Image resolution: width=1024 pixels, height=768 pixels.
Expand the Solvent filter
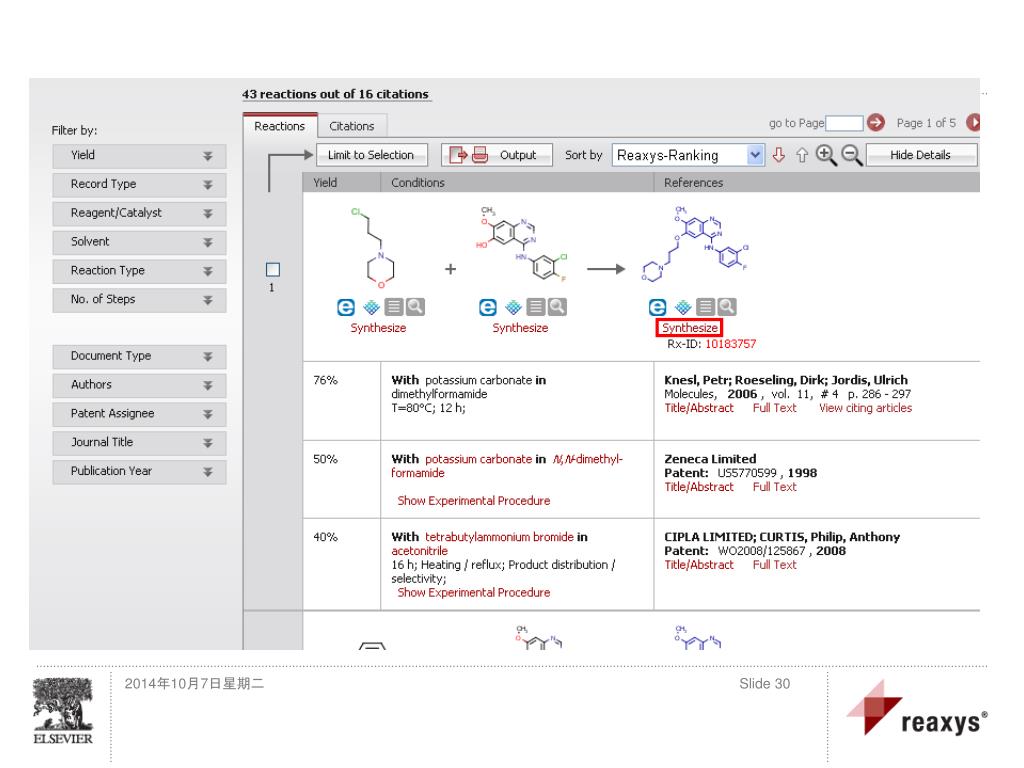(x=139, y=242)
